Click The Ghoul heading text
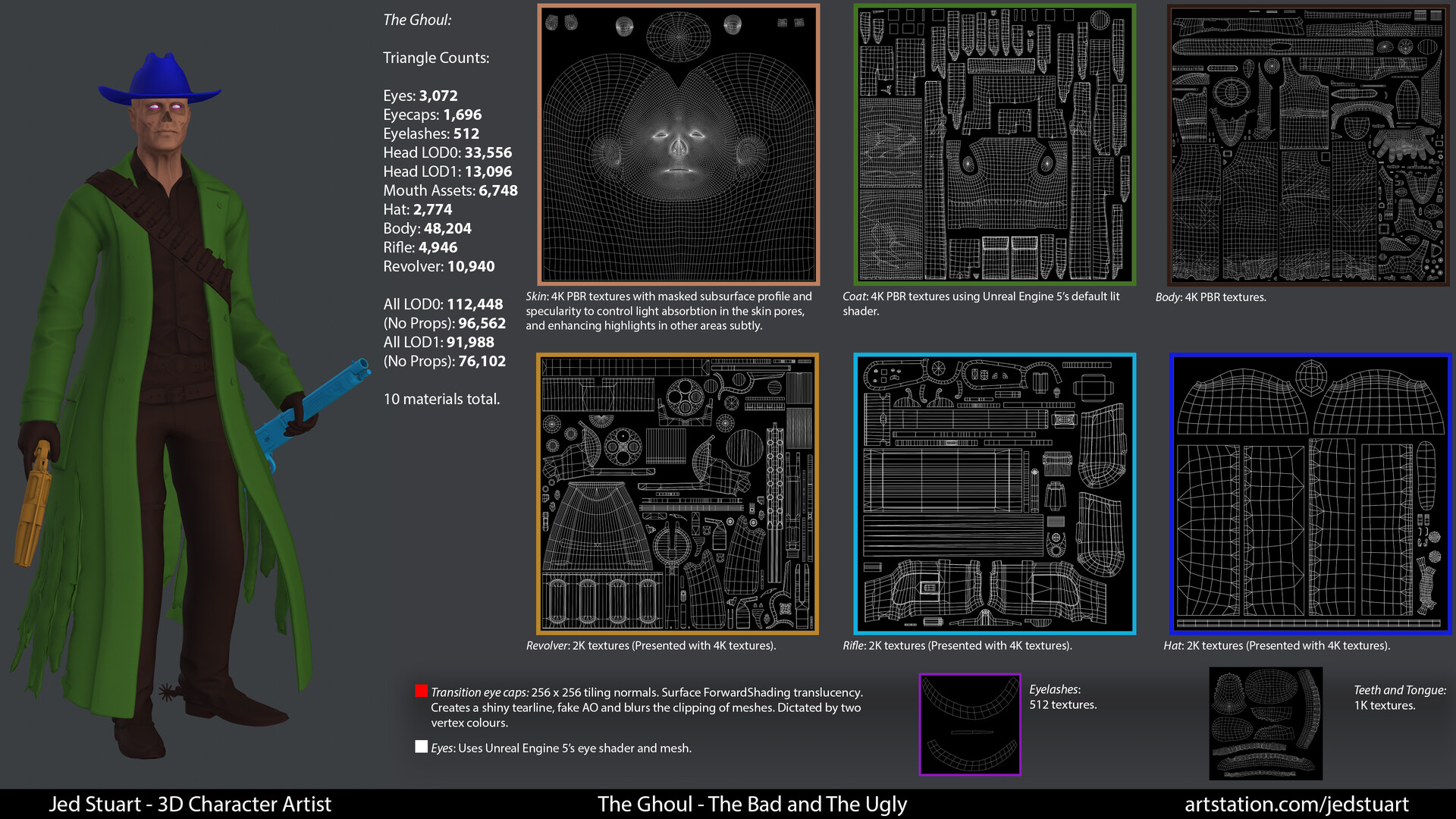This screenshot has width=1456, height=819. coord(416,20)
